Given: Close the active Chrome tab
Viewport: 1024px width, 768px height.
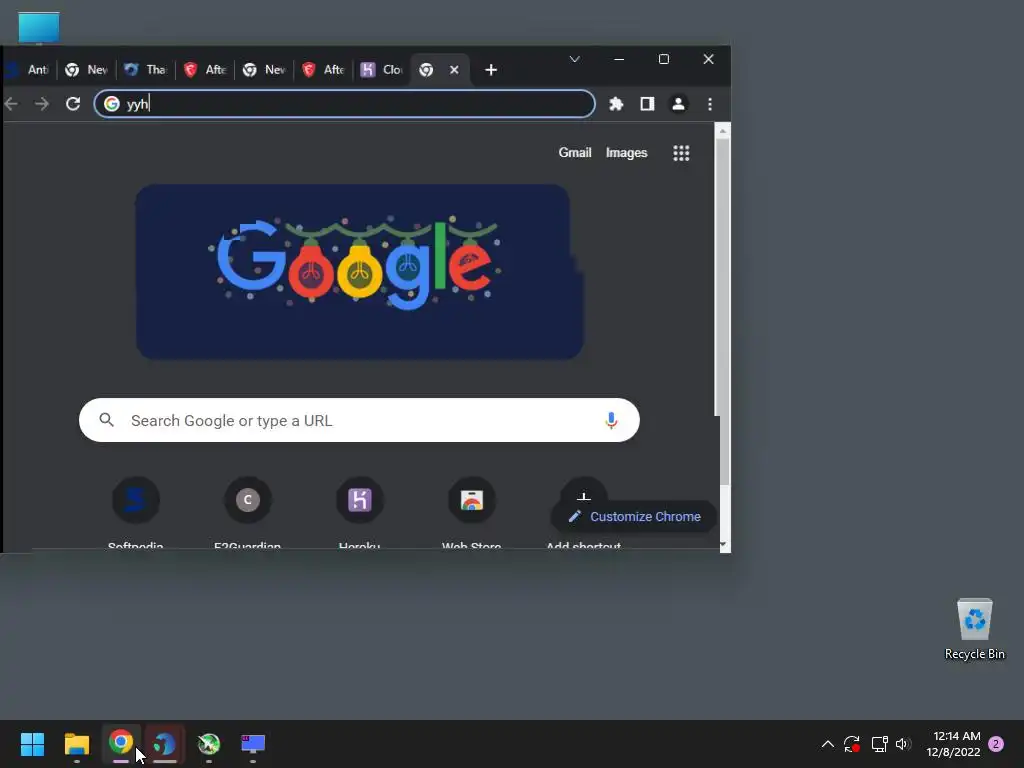Looking at the screenshot, I should coord(454,70).
